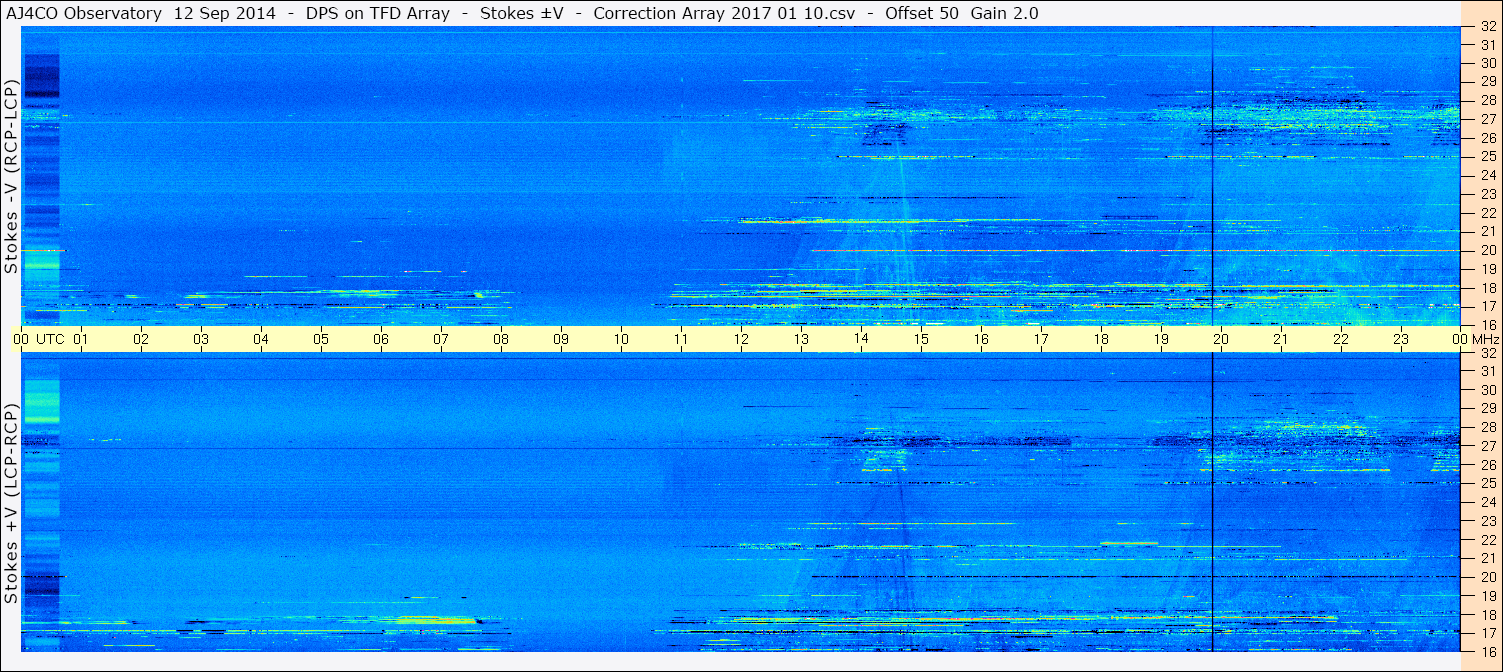Select the 18 hour mark on time axis
1503x672 pixels.
click(1101, 339)
